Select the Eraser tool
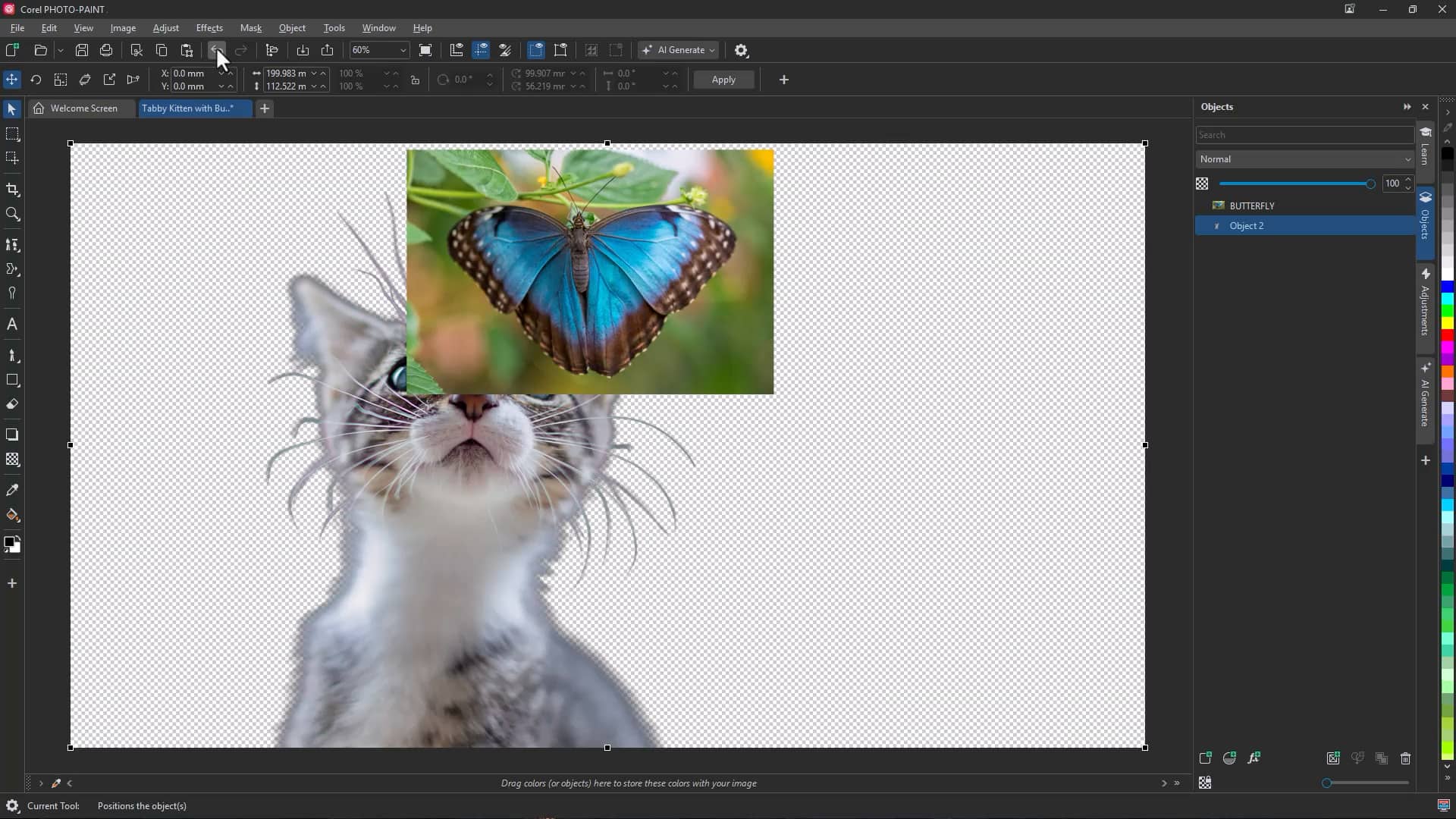The width and height of the screenshot is (1456, 819). pyautogui.click(x=12, y=404)
